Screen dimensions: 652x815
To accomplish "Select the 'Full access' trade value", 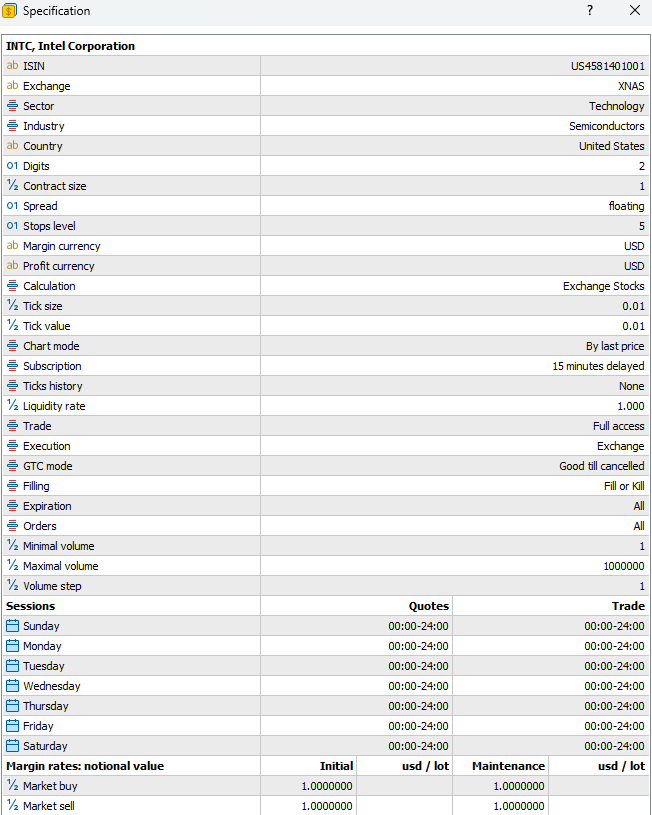I will click(619, 426).
